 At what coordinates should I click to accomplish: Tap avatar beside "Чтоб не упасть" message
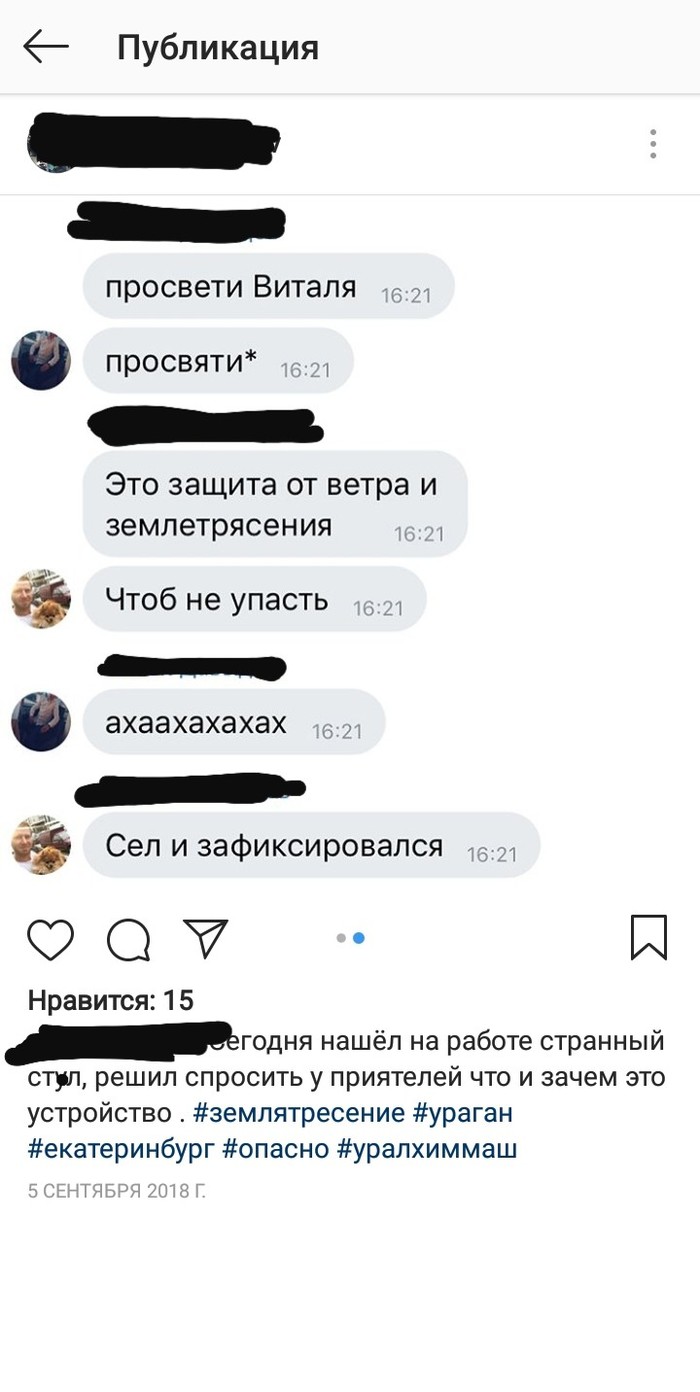point(41,599)
